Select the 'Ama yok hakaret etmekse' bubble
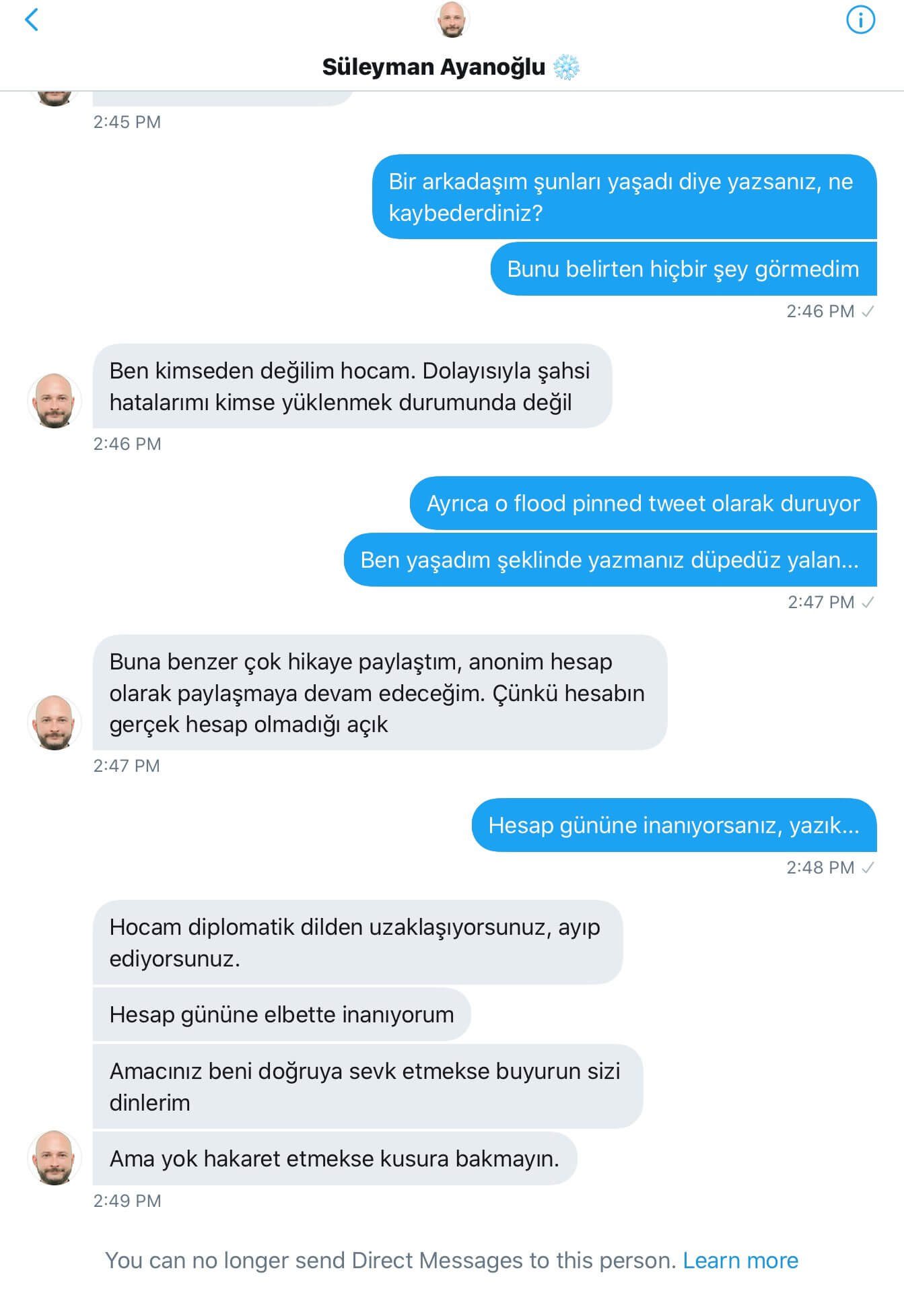904x1316 pixels. (x=335, y=1158)
